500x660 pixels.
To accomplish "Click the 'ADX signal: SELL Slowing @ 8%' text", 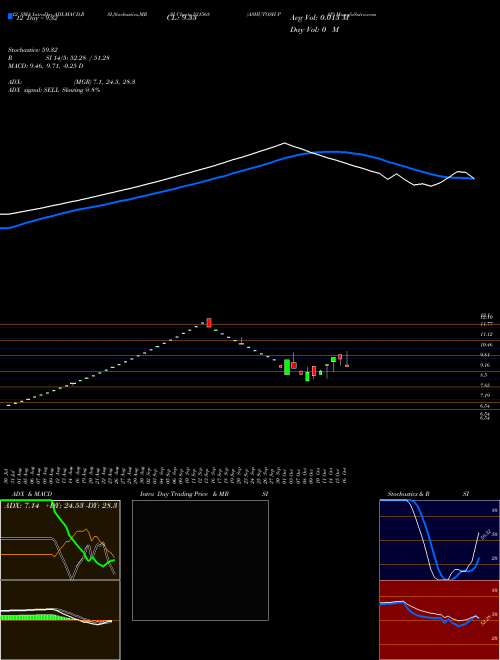I will [x=54, y=90].
